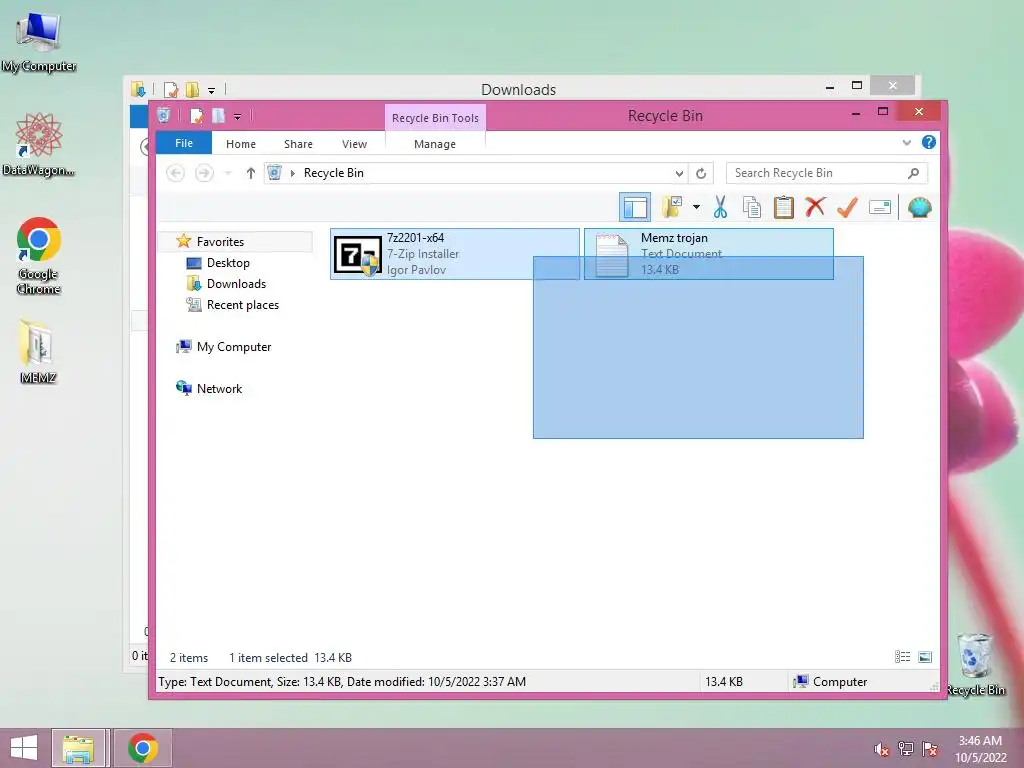
Task: Click File Explorer in taskbar
Action: (78, 748)
